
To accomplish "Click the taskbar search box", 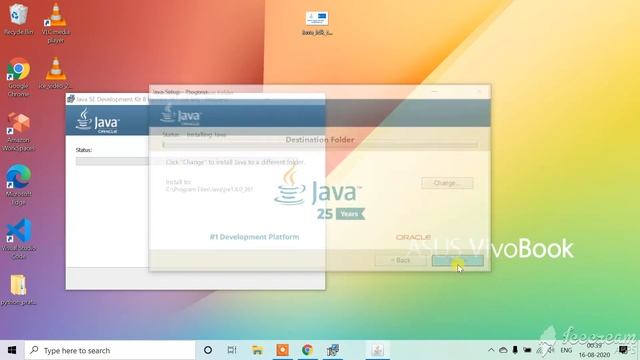I will click(110, 350).
